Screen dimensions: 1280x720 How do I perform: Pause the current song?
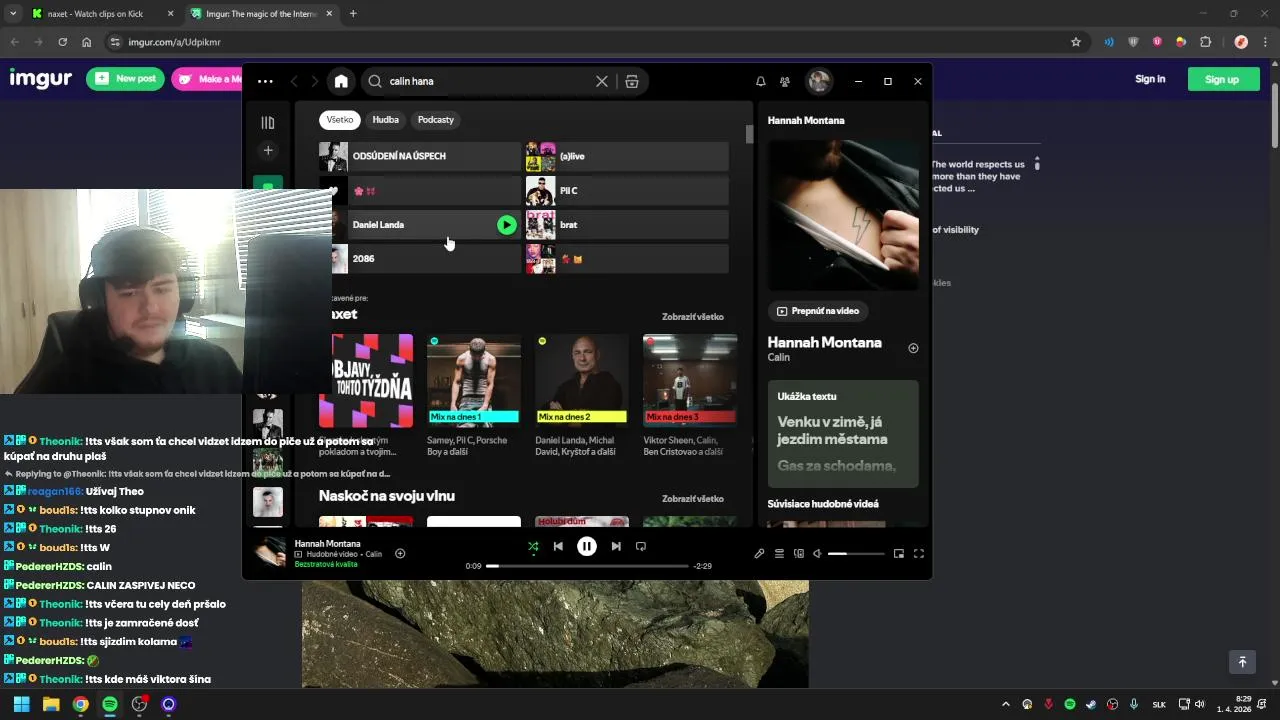(x=587, y=546)
